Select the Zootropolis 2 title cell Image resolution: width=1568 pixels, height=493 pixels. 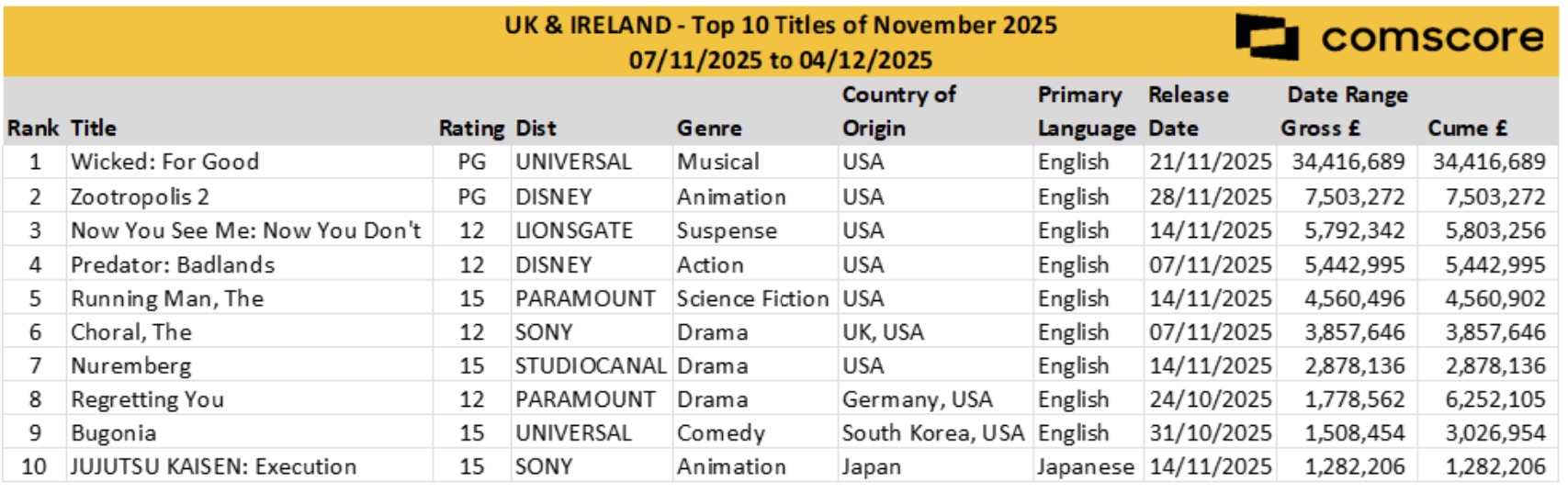(x=140, y=197)
